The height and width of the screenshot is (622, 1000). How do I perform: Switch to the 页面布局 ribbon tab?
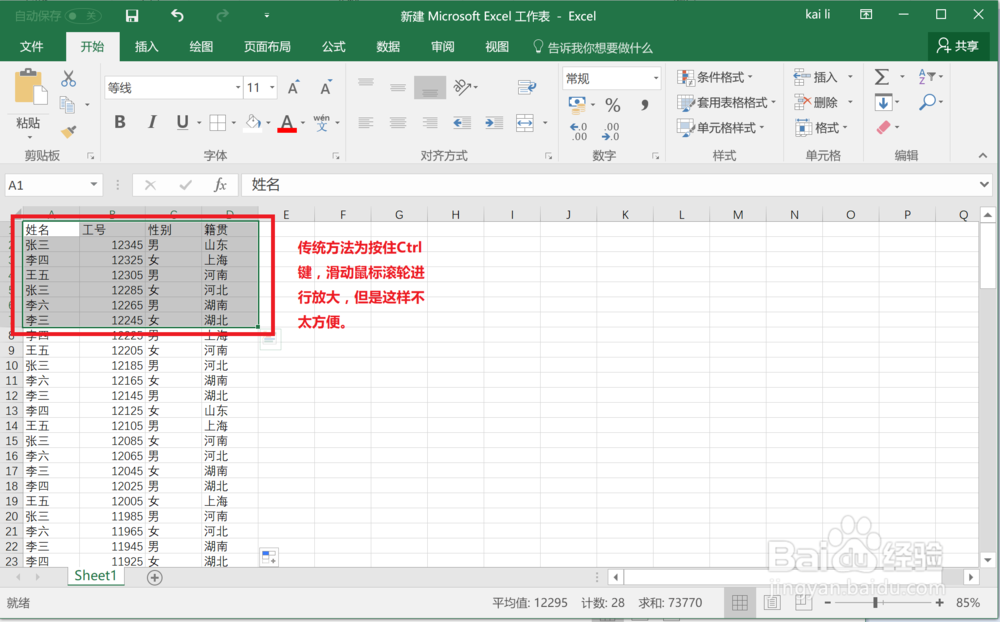[267, 47]
